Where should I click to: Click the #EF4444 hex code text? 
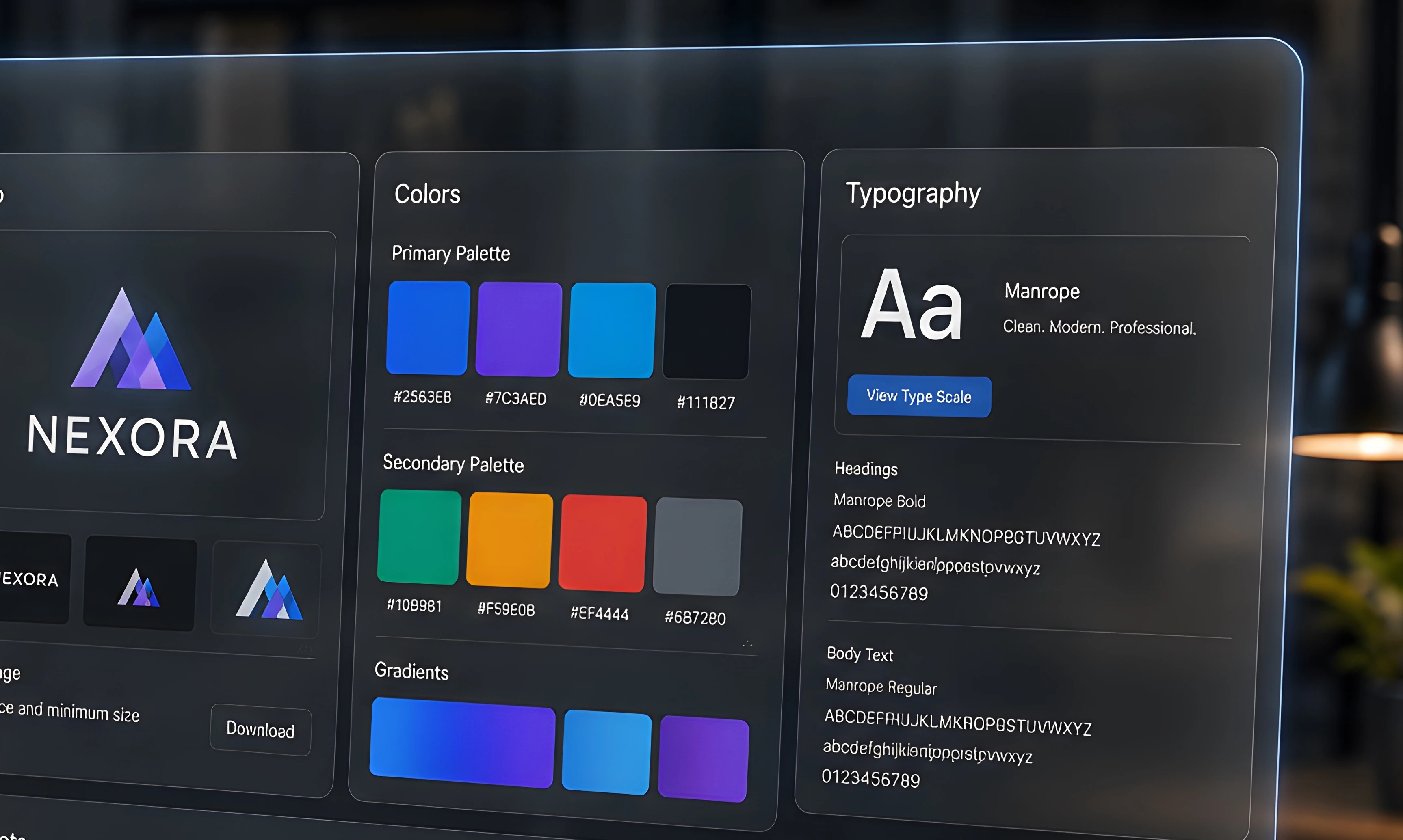point(600,613)
